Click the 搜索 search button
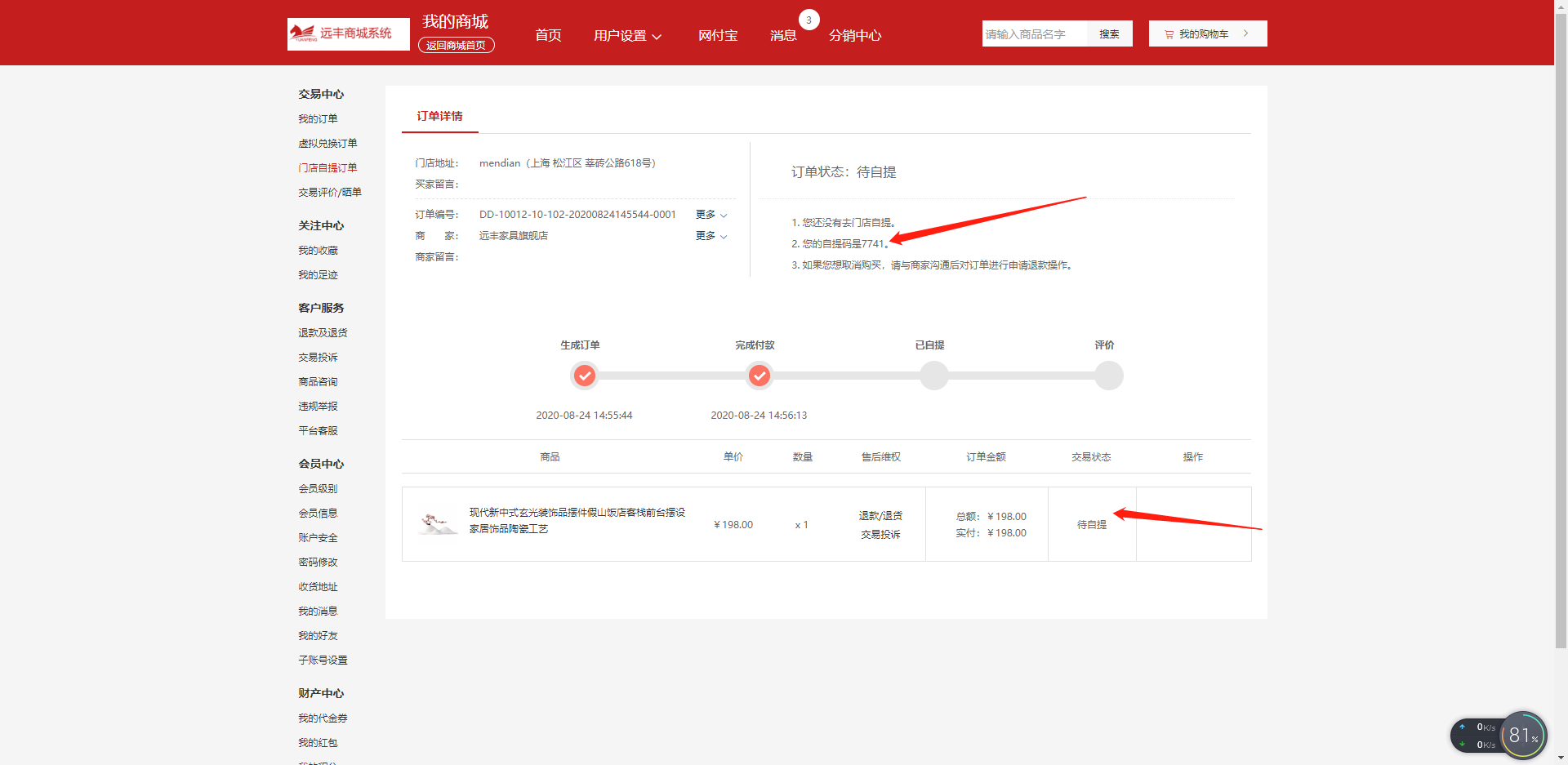Screen dimensions: 1568x765 click(x=1109, y=33)
